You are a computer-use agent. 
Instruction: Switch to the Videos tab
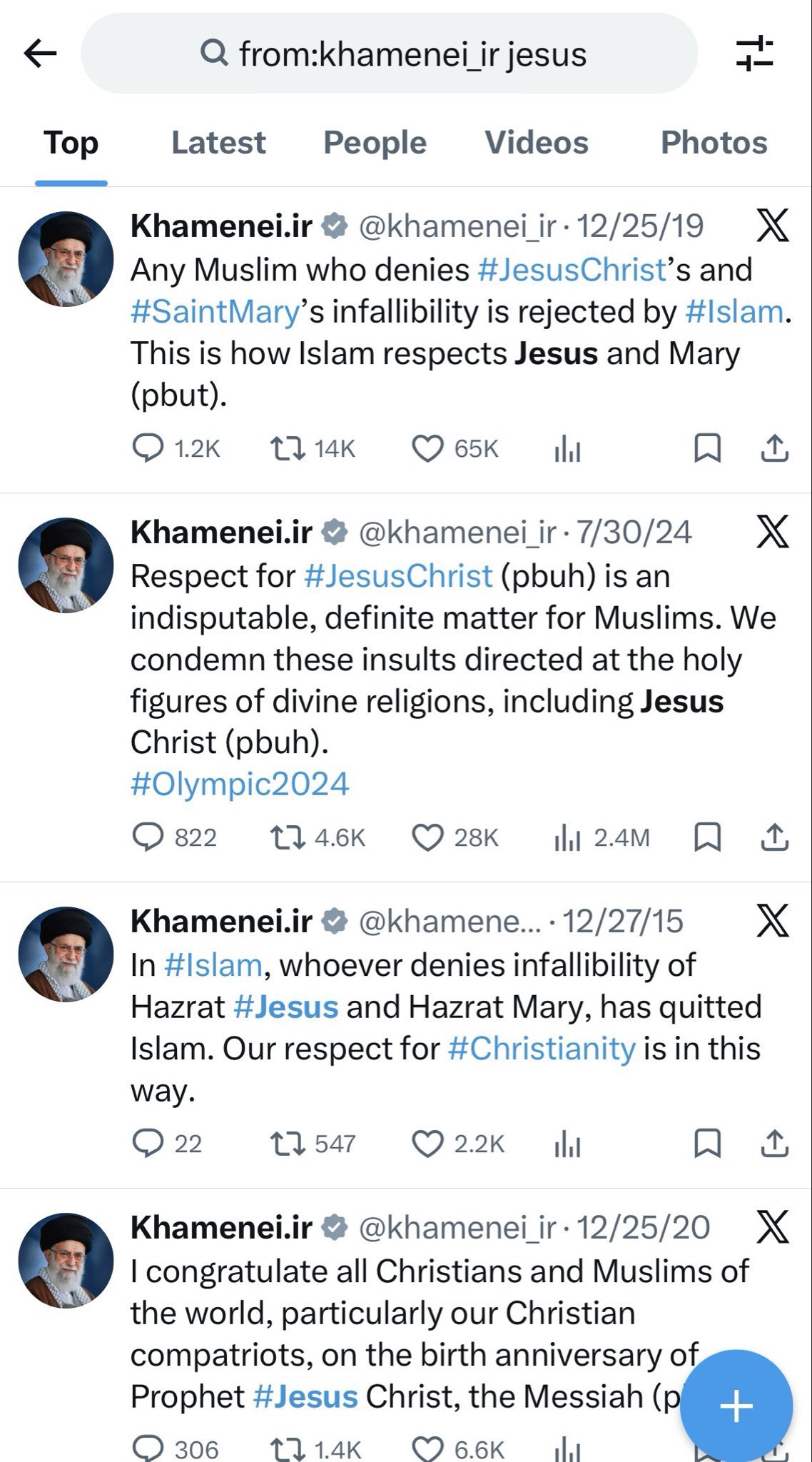click(537, 143)
